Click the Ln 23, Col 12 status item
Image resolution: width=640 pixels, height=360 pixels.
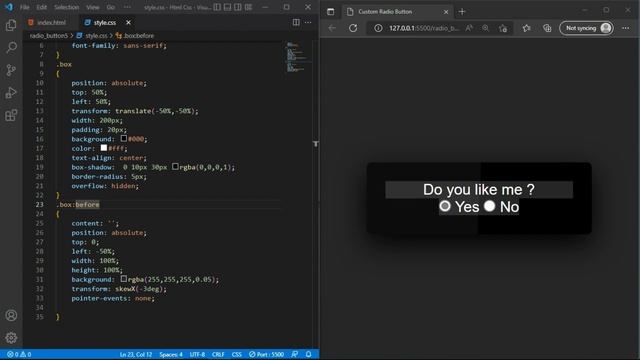pyautogui.click(x=136, y=354)
